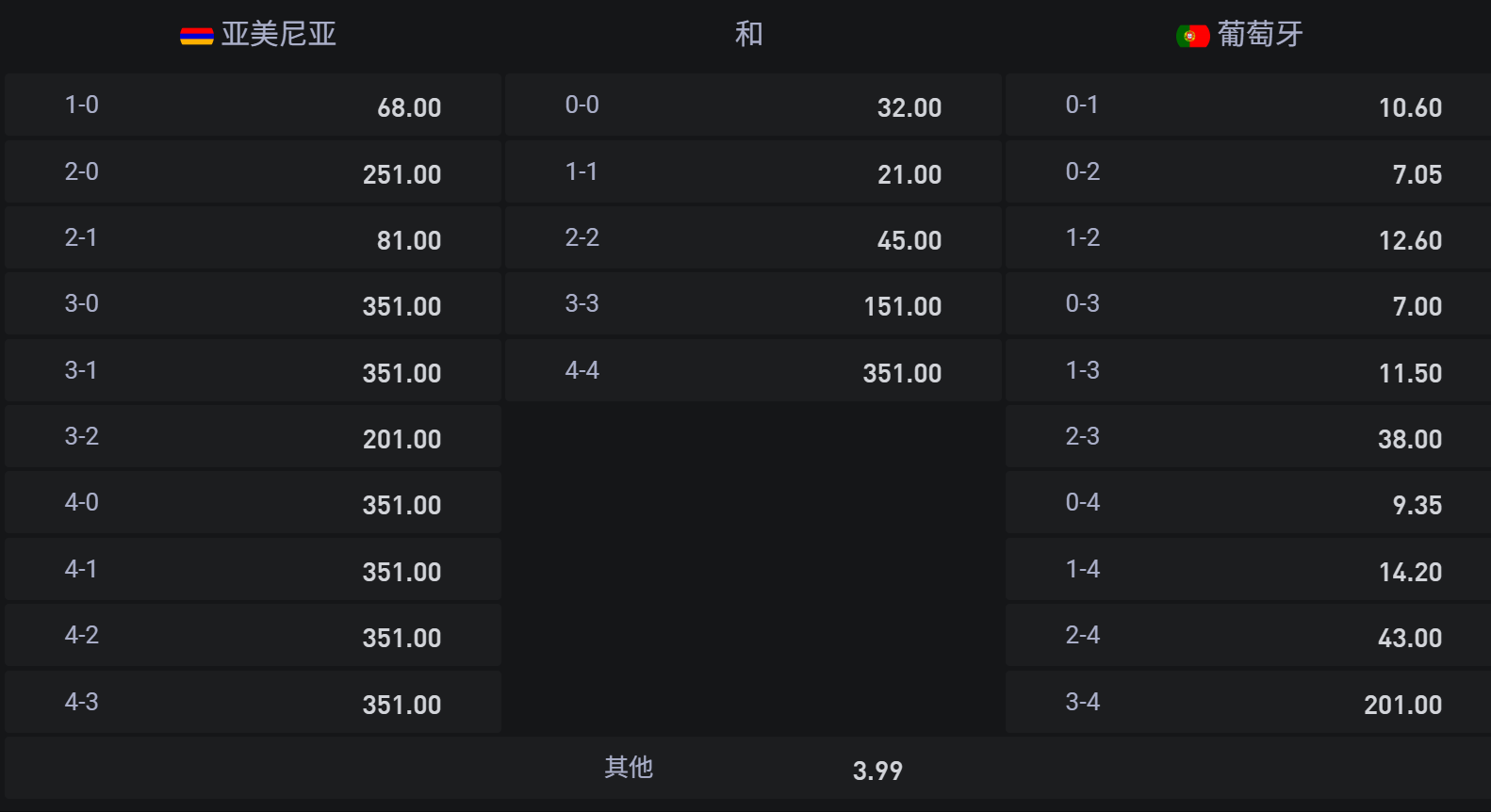Choose the 2-2 draw at 45.00
1491x812 pixels.
752,238
